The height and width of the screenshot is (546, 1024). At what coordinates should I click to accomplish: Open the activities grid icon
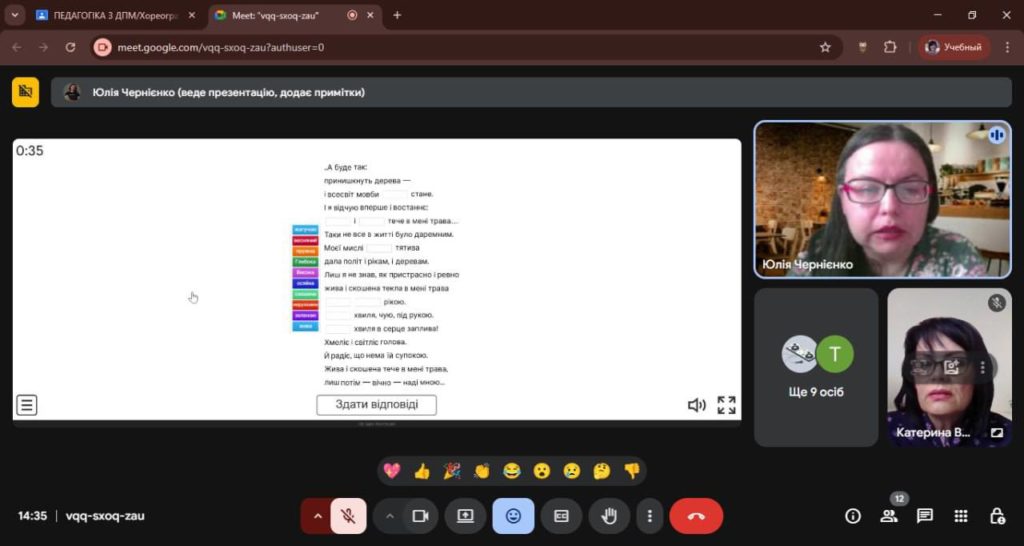[x=961, y=516]
